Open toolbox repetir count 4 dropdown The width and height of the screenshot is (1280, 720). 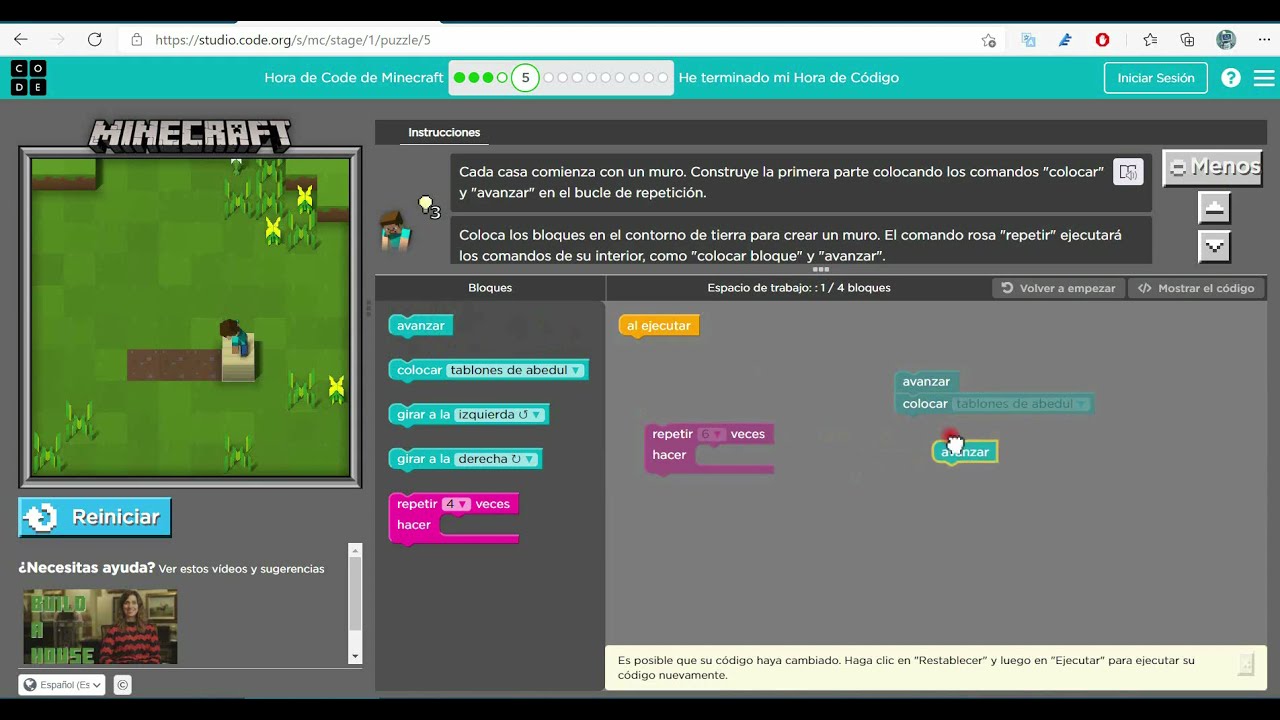457,504
